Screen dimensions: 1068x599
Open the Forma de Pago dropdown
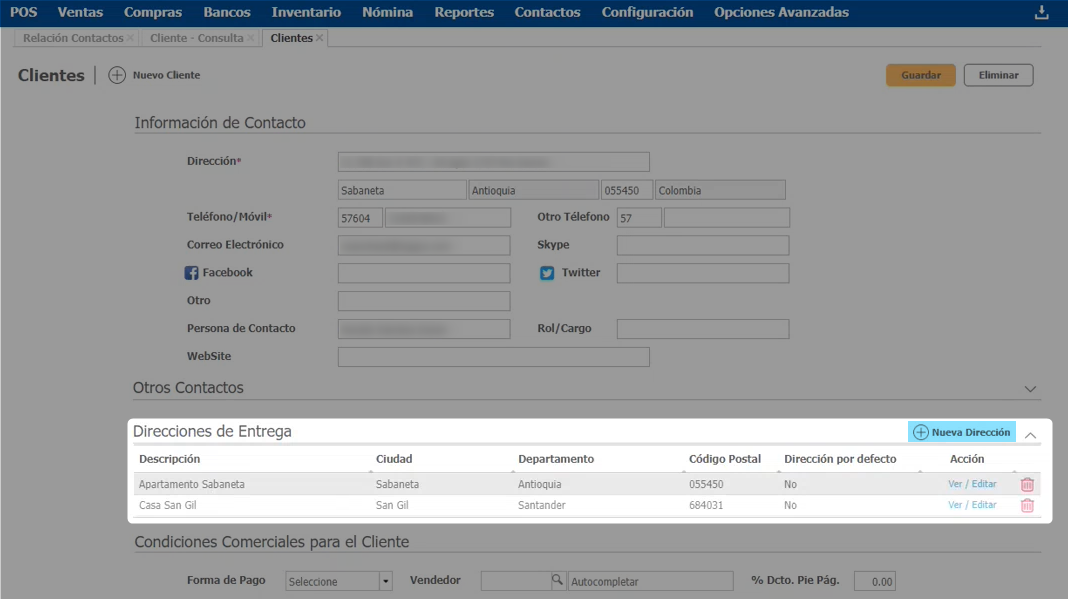(x=385, y=582)
